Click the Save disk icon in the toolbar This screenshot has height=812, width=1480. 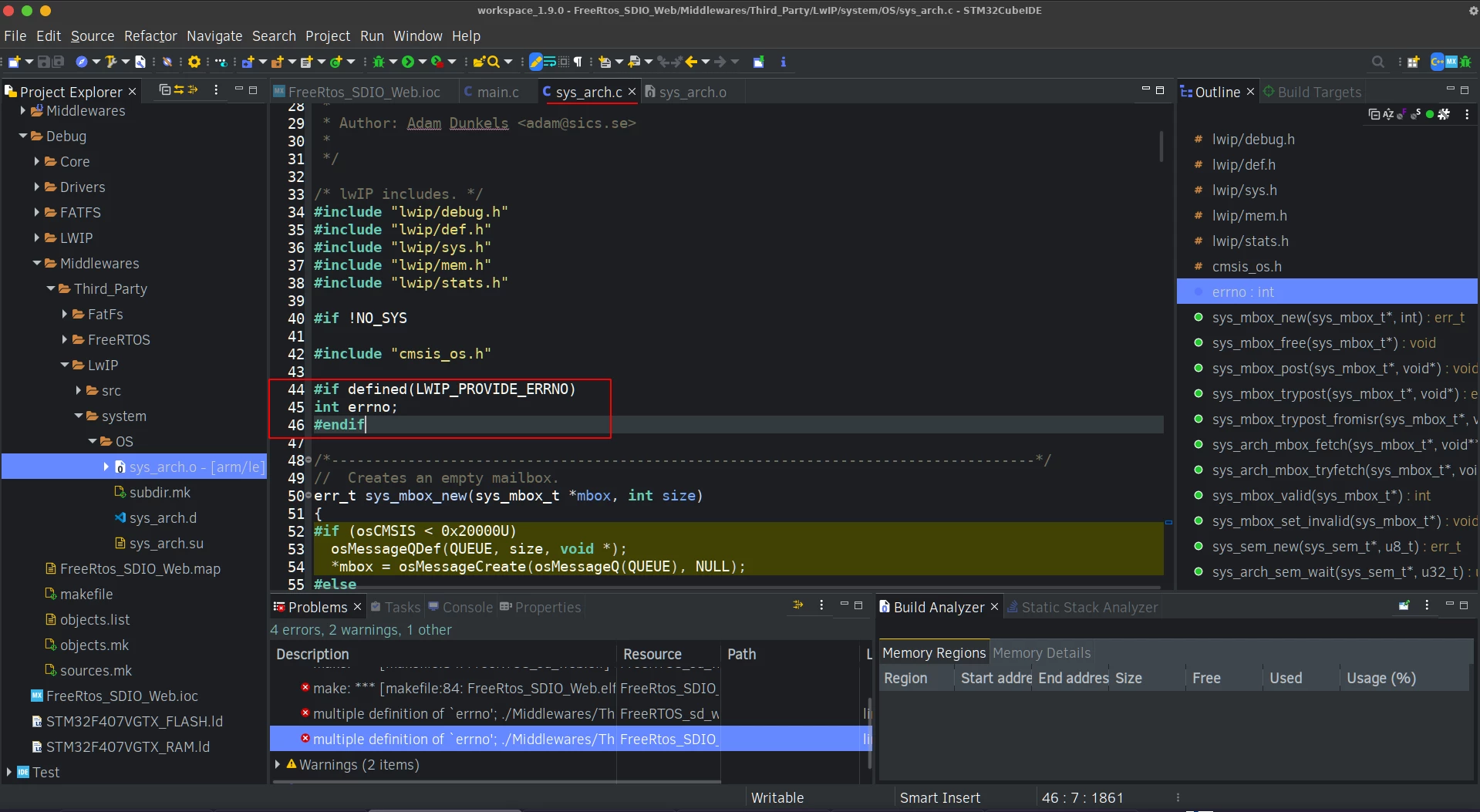point(44,62)
